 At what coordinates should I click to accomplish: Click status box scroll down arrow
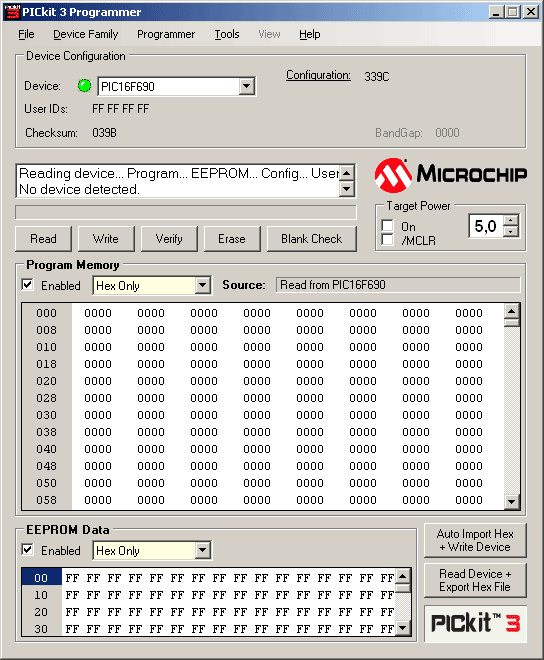[347, 189]
